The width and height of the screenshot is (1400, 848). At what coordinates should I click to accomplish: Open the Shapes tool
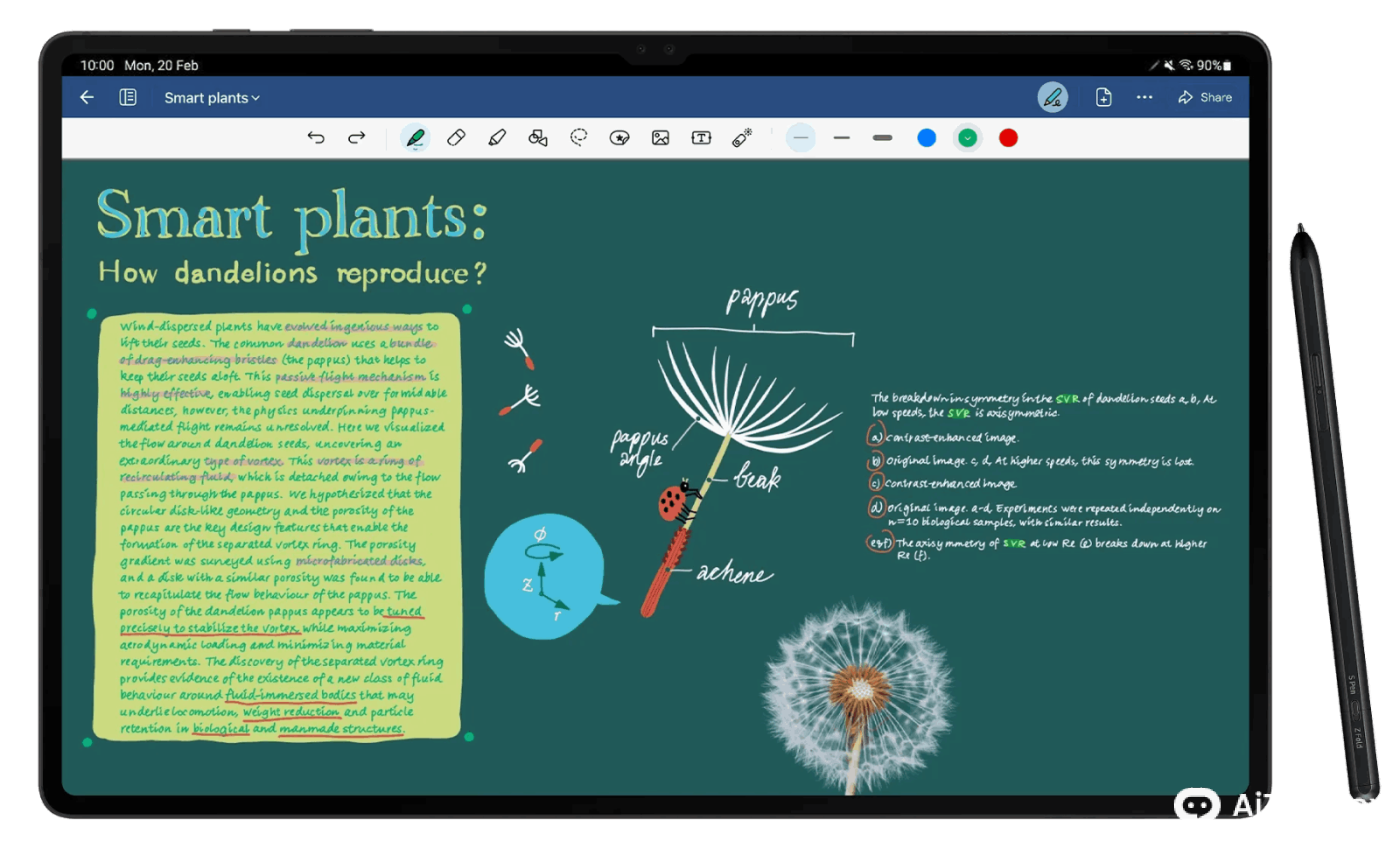click(538, 138)
